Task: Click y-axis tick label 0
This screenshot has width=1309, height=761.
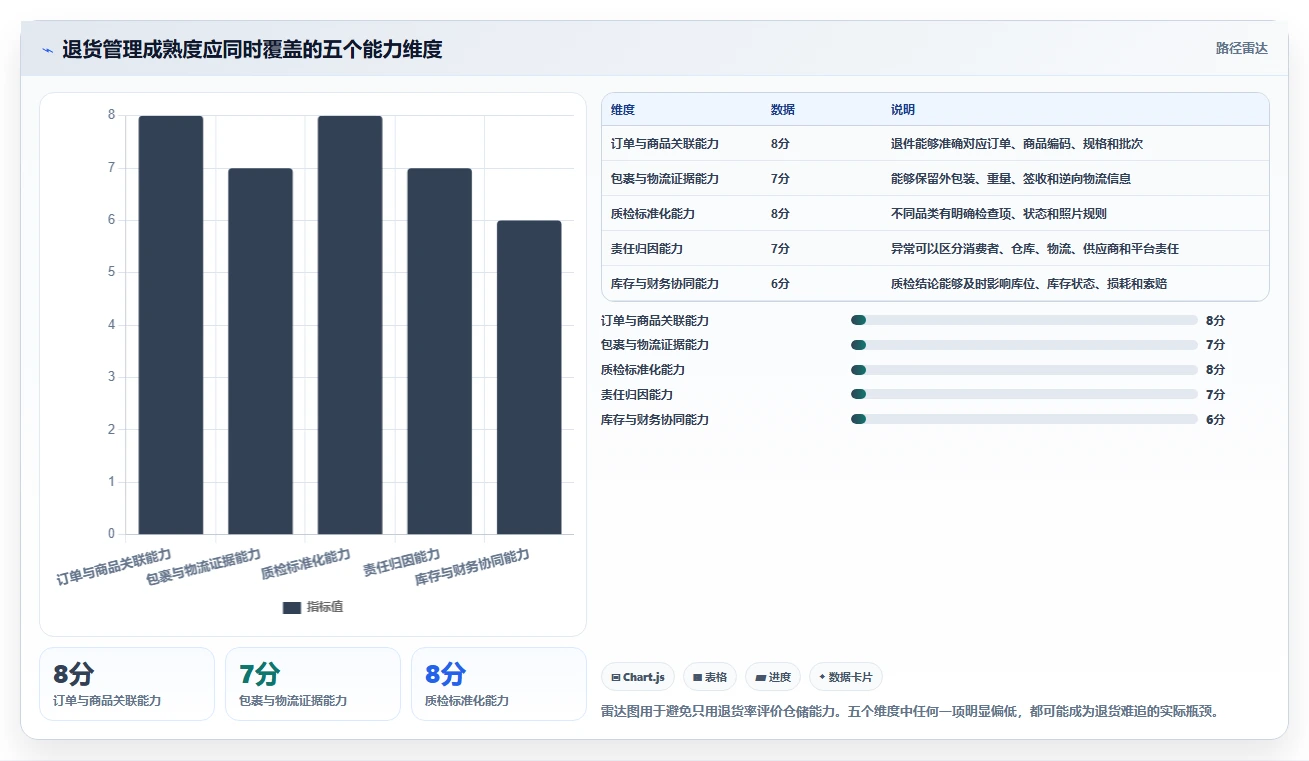Action: (x=111, y=534)
